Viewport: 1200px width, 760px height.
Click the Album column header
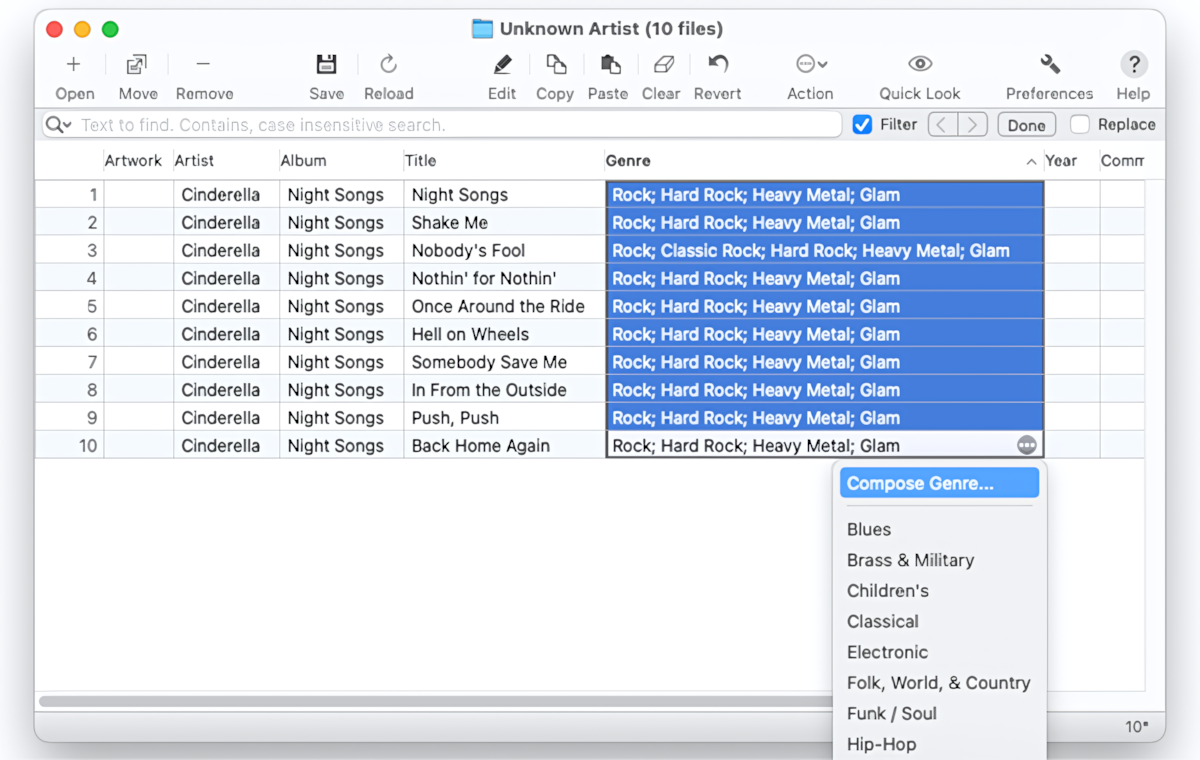coord(340,160)
